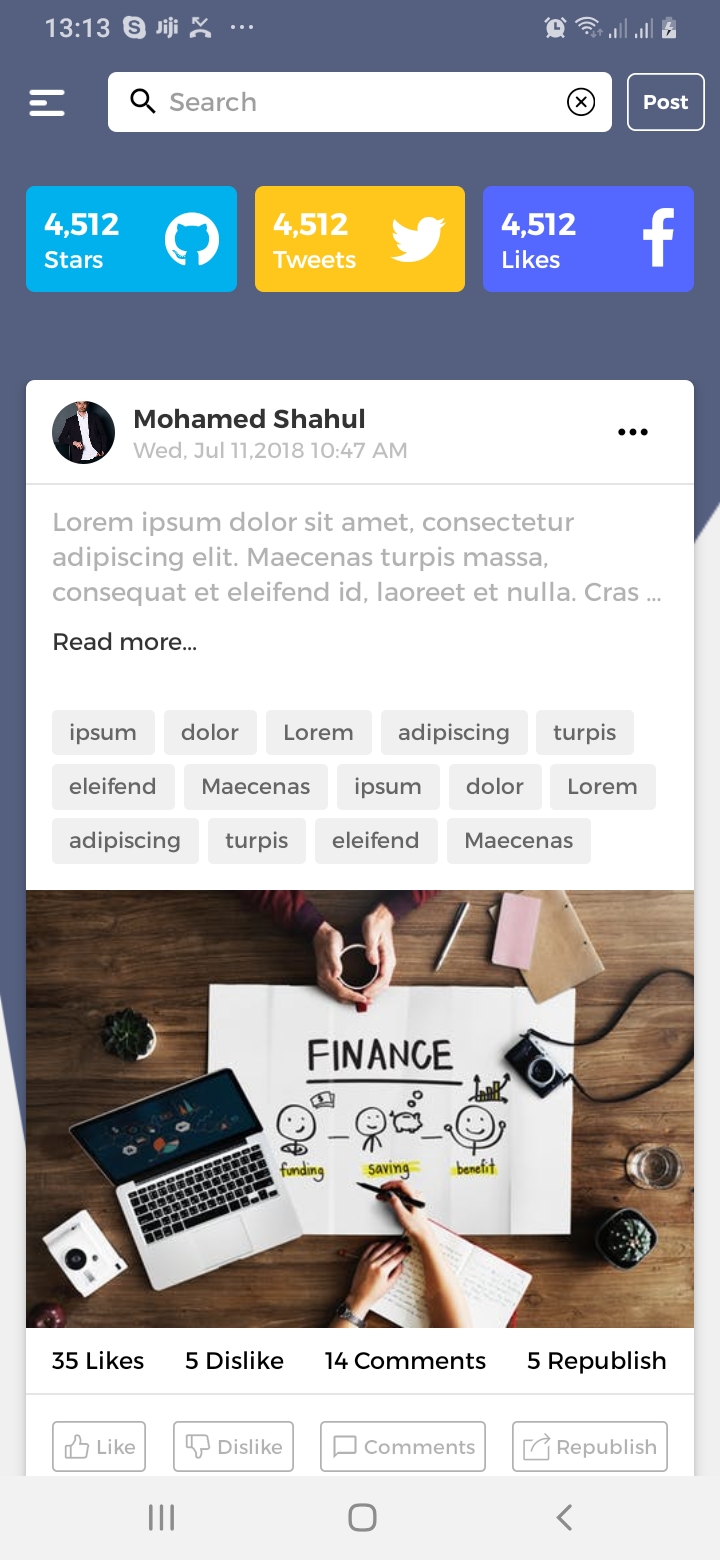Click the Post button
Viewport: 720px width, 1560px height.
point(666,102)
